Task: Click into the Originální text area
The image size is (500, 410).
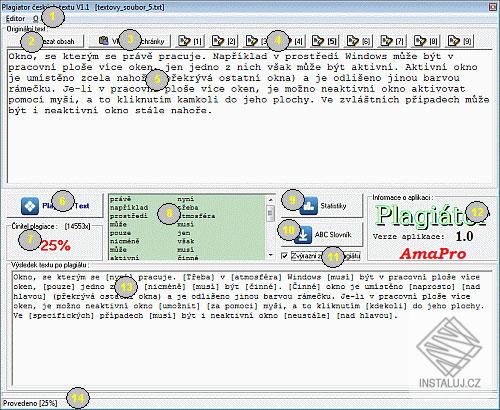Action: pyautogui.click(x=249, y=116)
